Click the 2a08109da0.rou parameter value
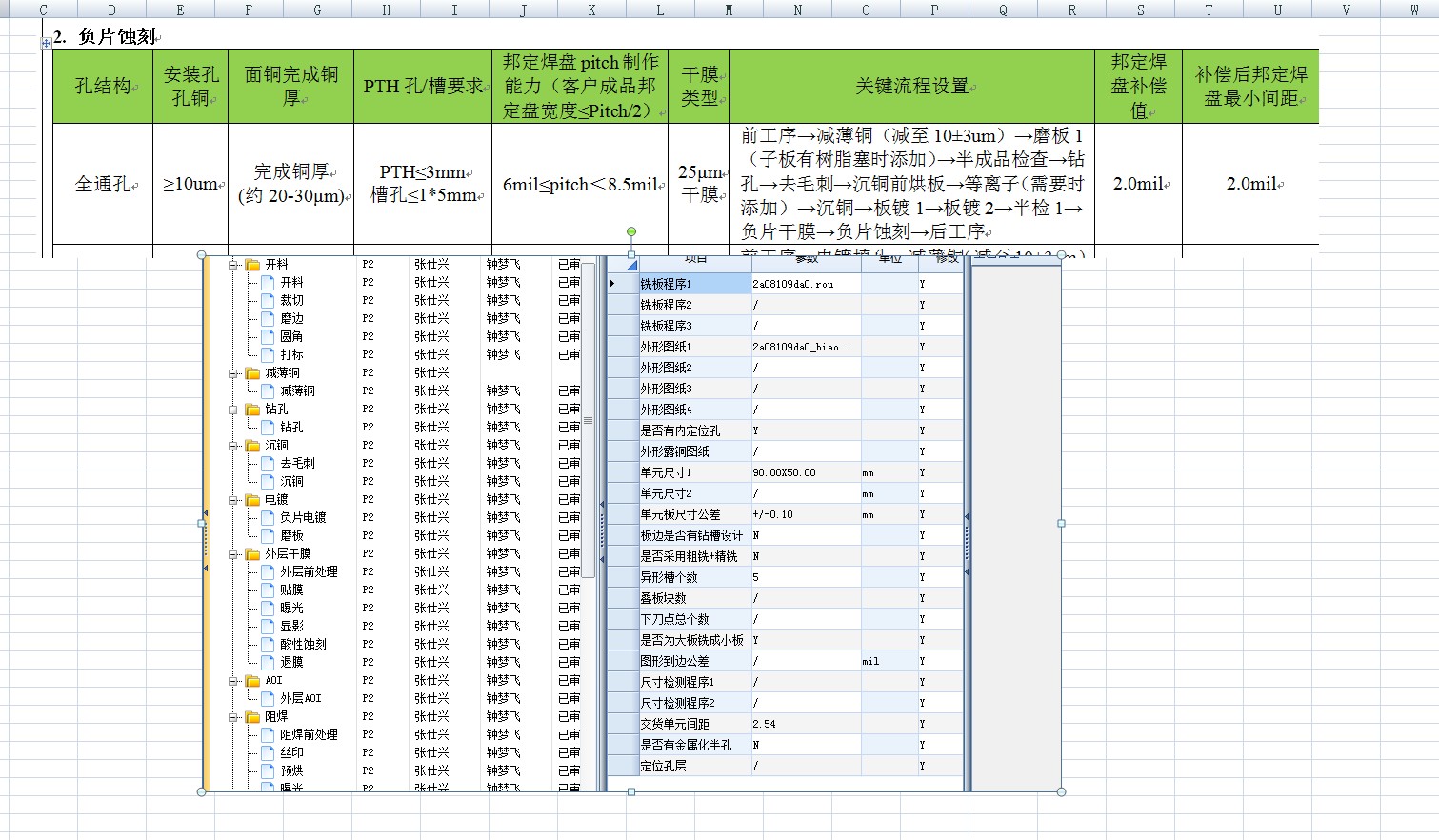1439x840 pixels. click(793, 284)
